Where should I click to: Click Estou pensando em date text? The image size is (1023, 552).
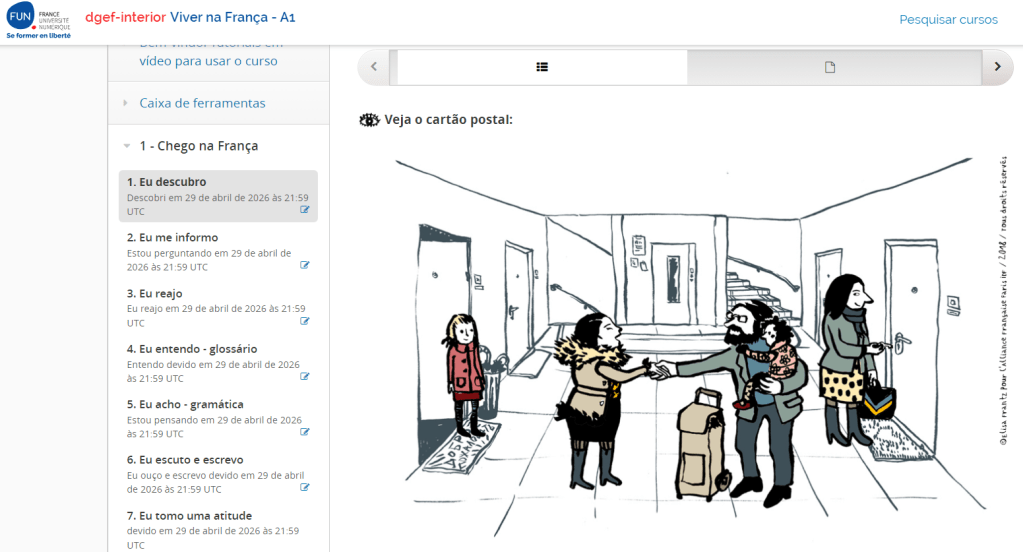tap(214, 427)
